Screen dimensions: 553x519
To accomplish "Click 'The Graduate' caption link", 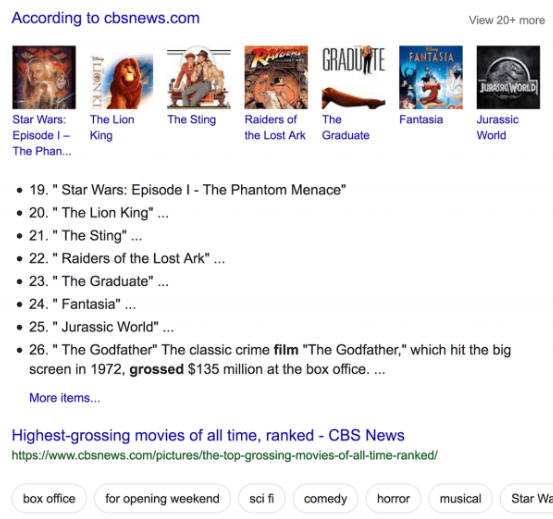I will (346, 127).
